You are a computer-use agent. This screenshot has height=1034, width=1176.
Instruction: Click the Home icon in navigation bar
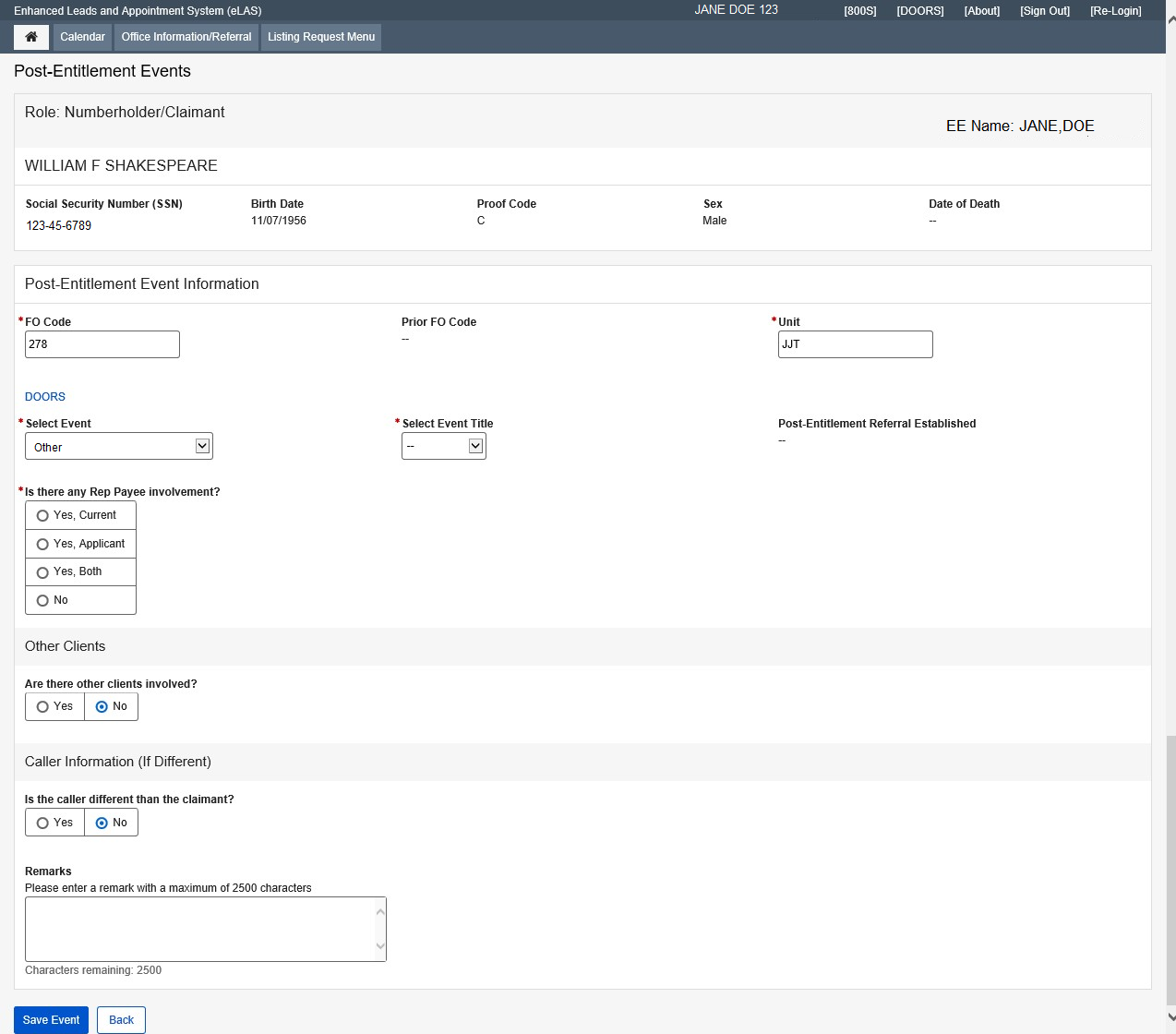point(31,37)
